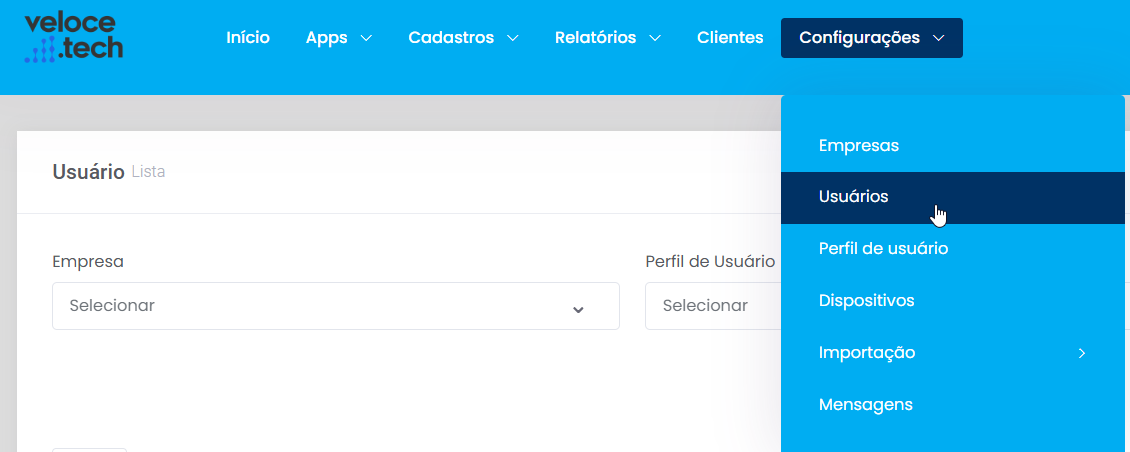
Task: Go to the Clientes page
Action: [730, 38]
